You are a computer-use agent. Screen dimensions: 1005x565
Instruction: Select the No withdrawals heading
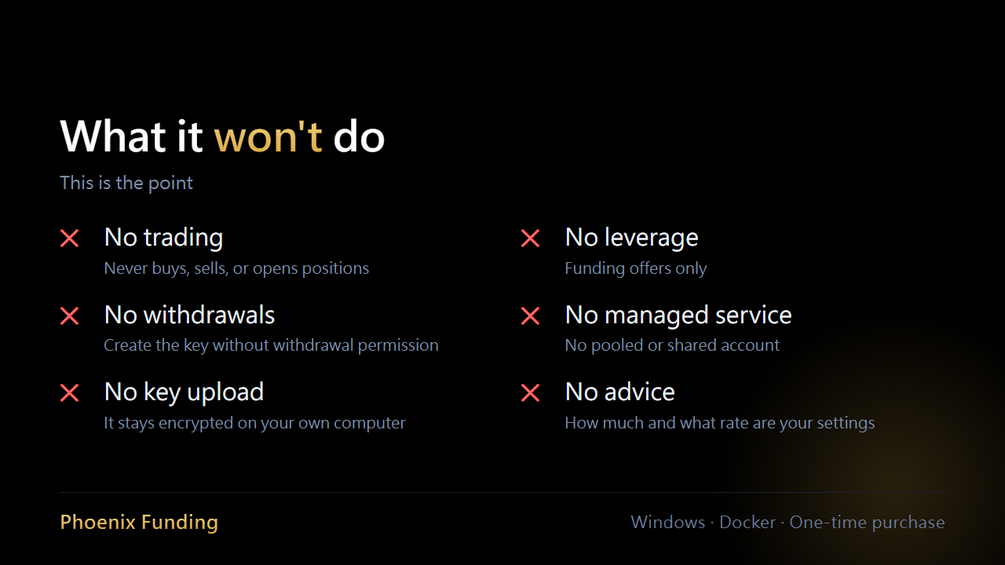coord(189,315)
